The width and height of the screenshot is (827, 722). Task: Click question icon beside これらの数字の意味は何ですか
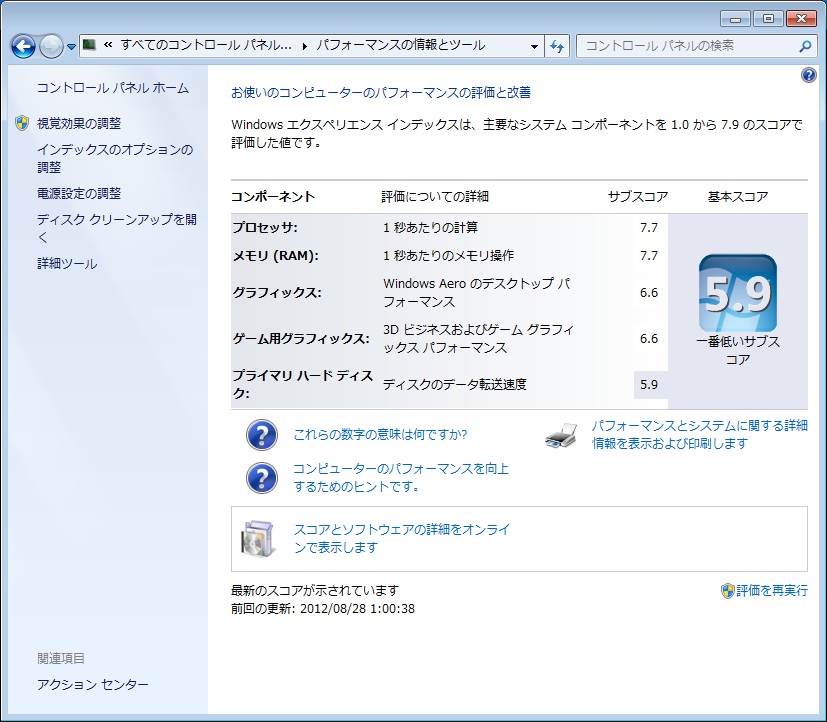261,435
